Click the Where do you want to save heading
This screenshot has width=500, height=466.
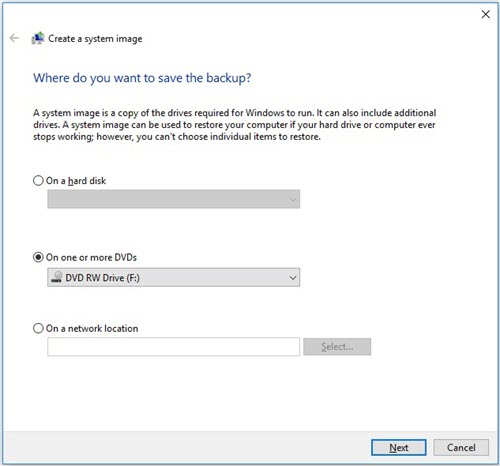pyautogui.click(x=142, y=78)
